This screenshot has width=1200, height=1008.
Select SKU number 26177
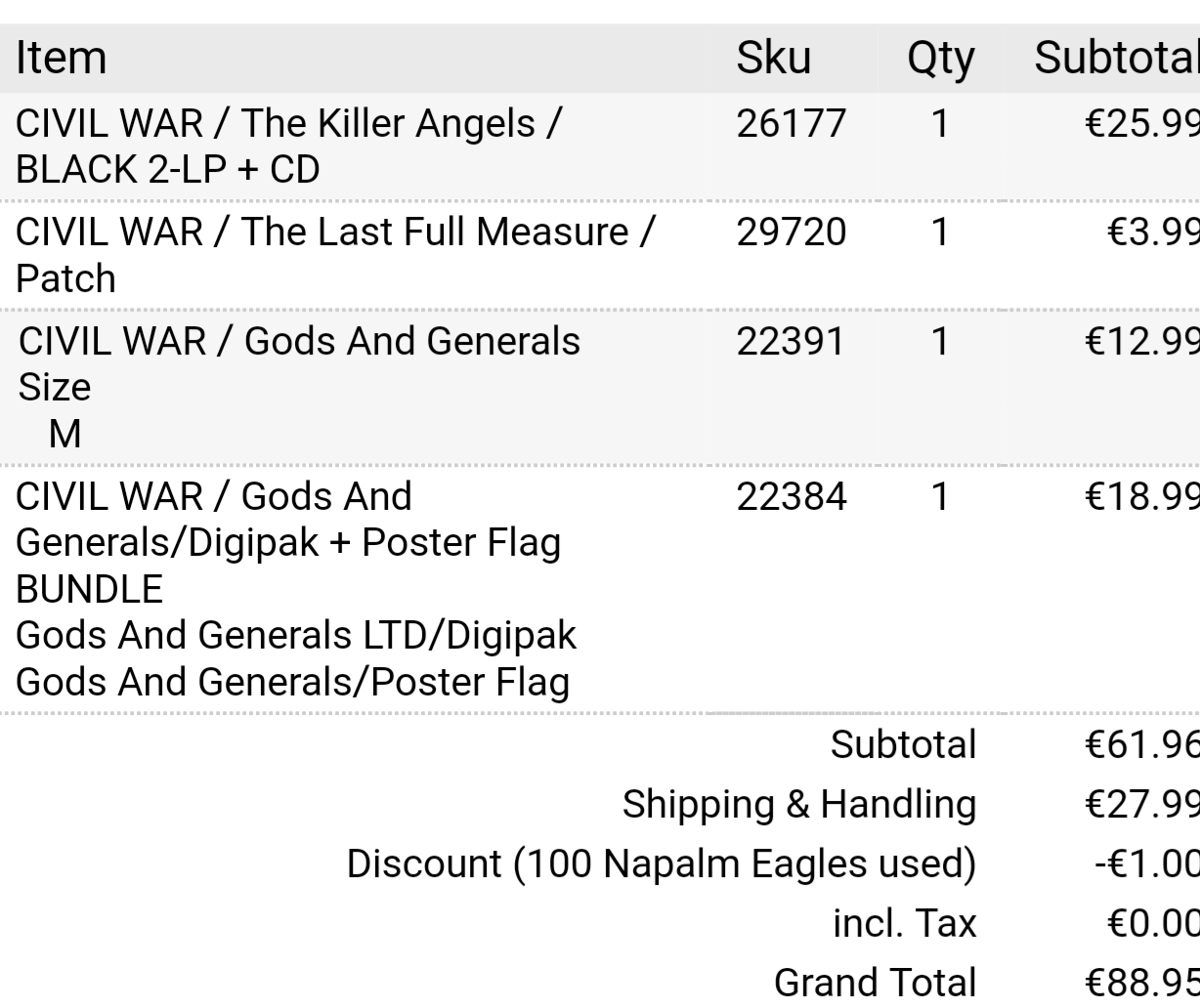coord(791,124)
